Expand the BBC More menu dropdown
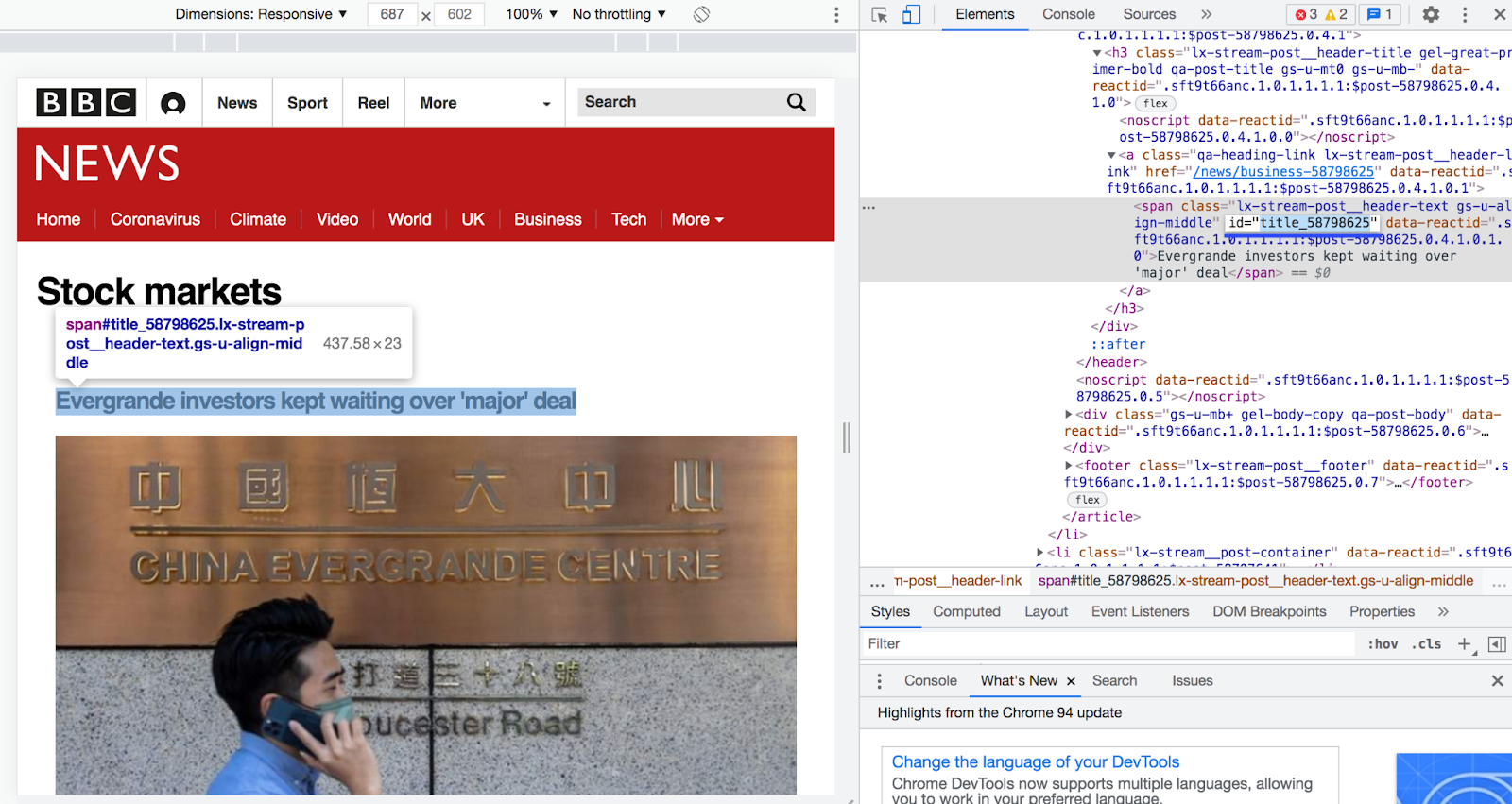 pyautogui.click(x=485, y=103)
